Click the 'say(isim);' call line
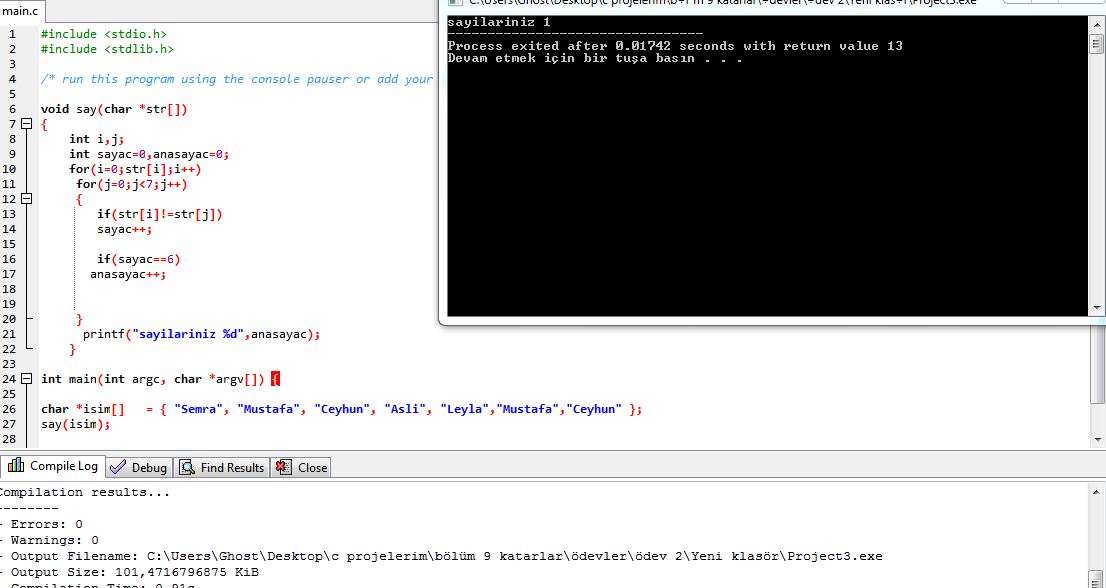This screenshot has height=588, width=1106. tap(75, 424)
